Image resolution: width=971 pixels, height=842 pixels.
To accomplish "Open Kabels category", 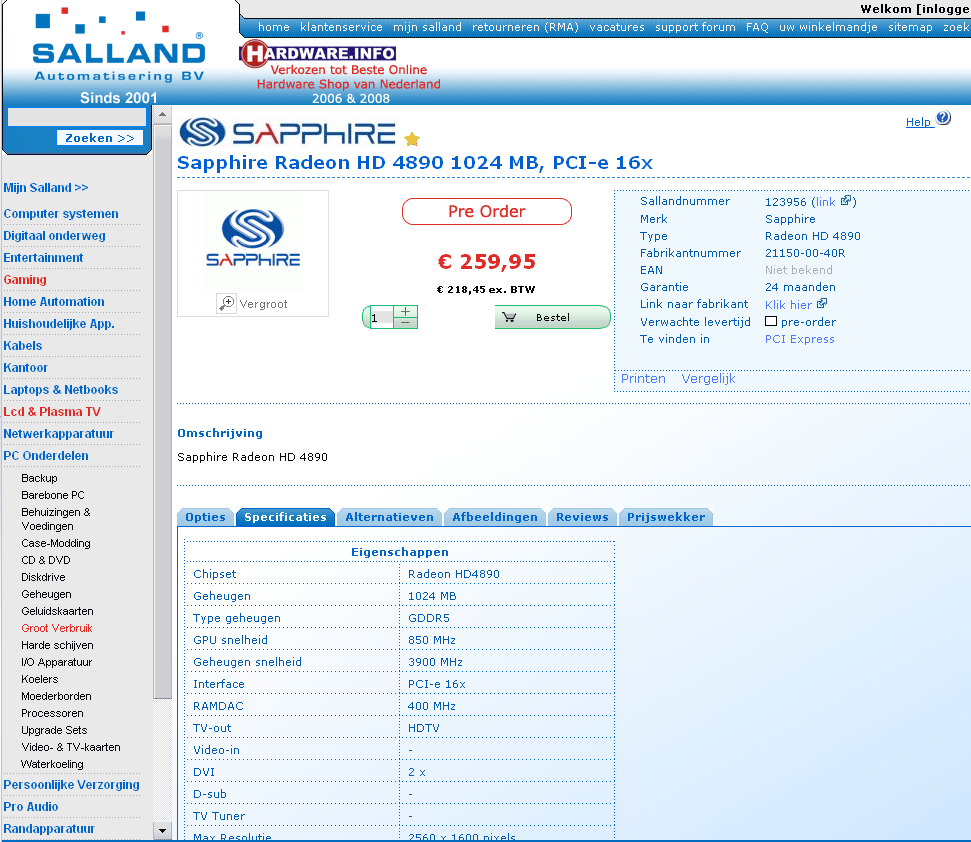I will pos(23,345).
